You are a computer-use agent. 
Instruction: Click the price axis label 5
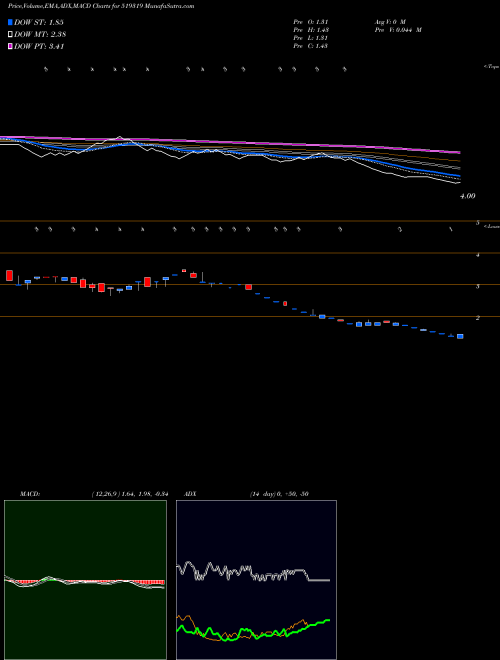pos(478,223)
